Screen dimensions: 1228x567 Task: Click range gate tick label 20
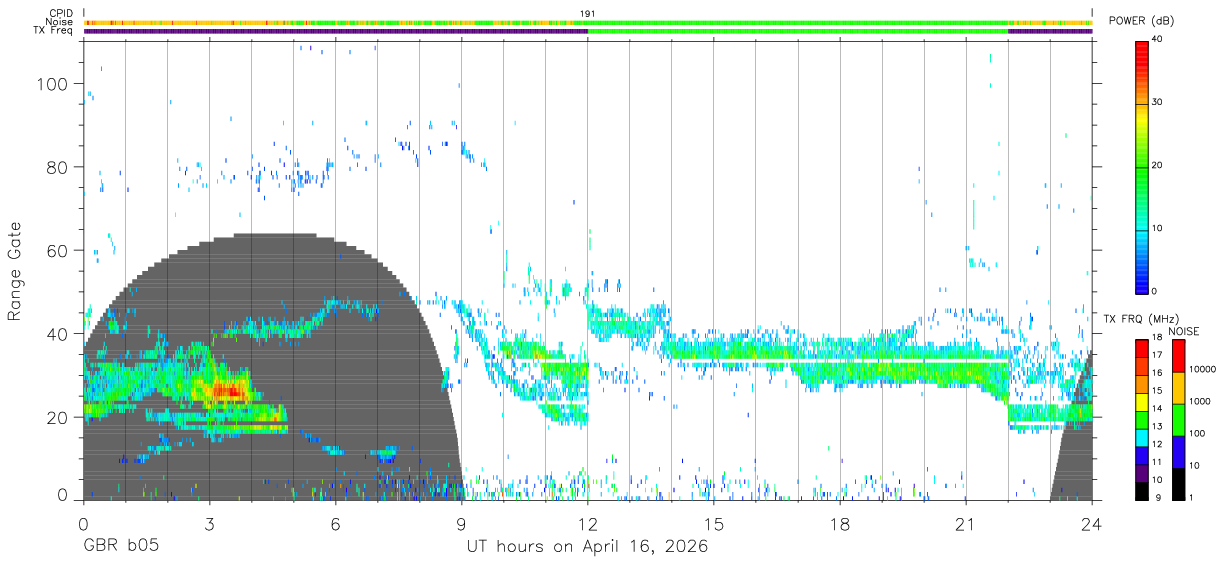59,417
